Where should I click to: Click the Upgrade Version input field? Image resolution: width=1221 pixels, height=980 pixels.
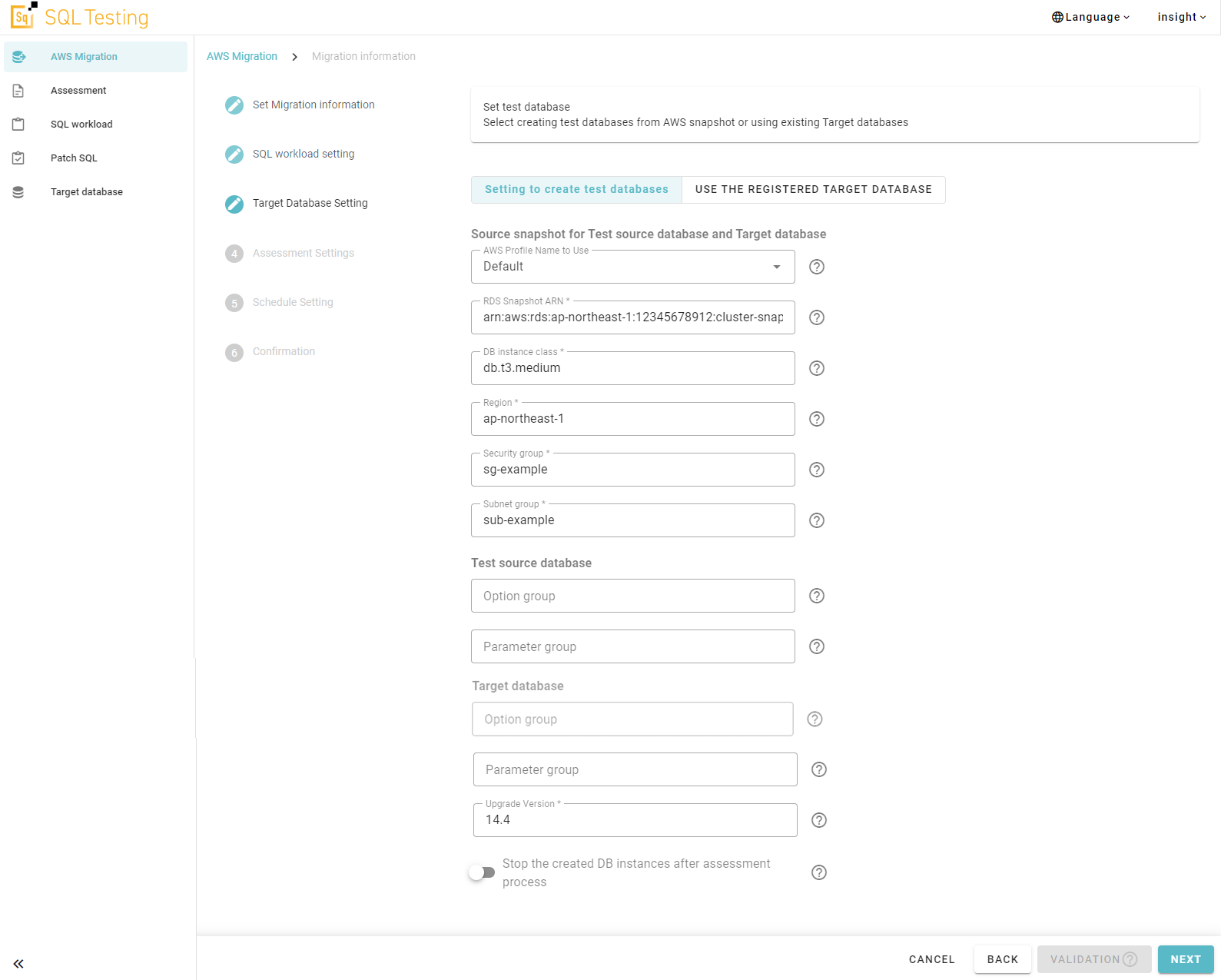point(635,820)
